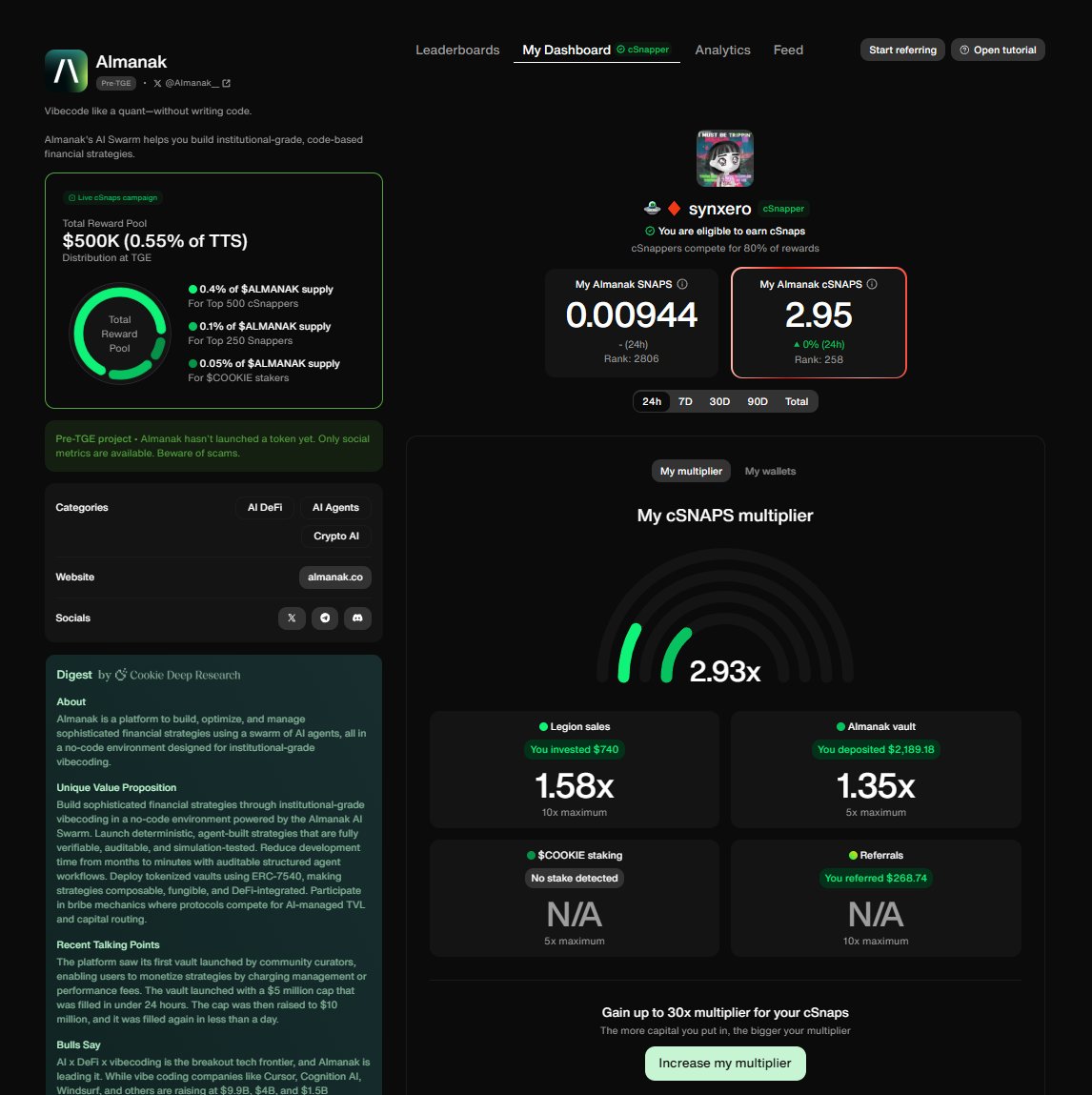
Task: Open the @Almanak_ handle link
Action: coord(192,83)
